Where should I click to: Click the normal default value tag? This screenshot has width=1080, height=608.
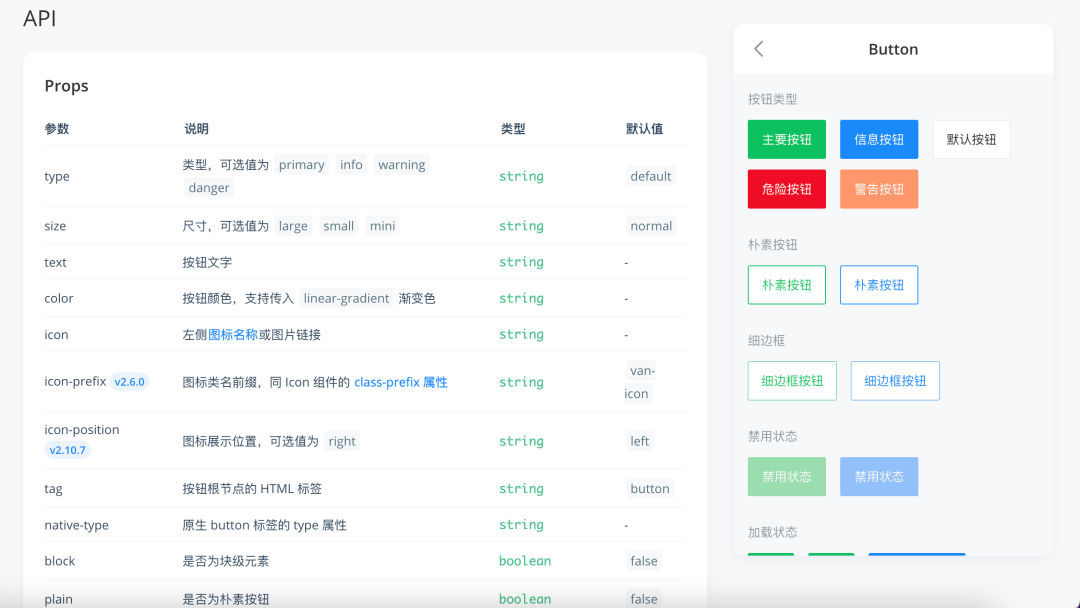(x=651, y=226)
